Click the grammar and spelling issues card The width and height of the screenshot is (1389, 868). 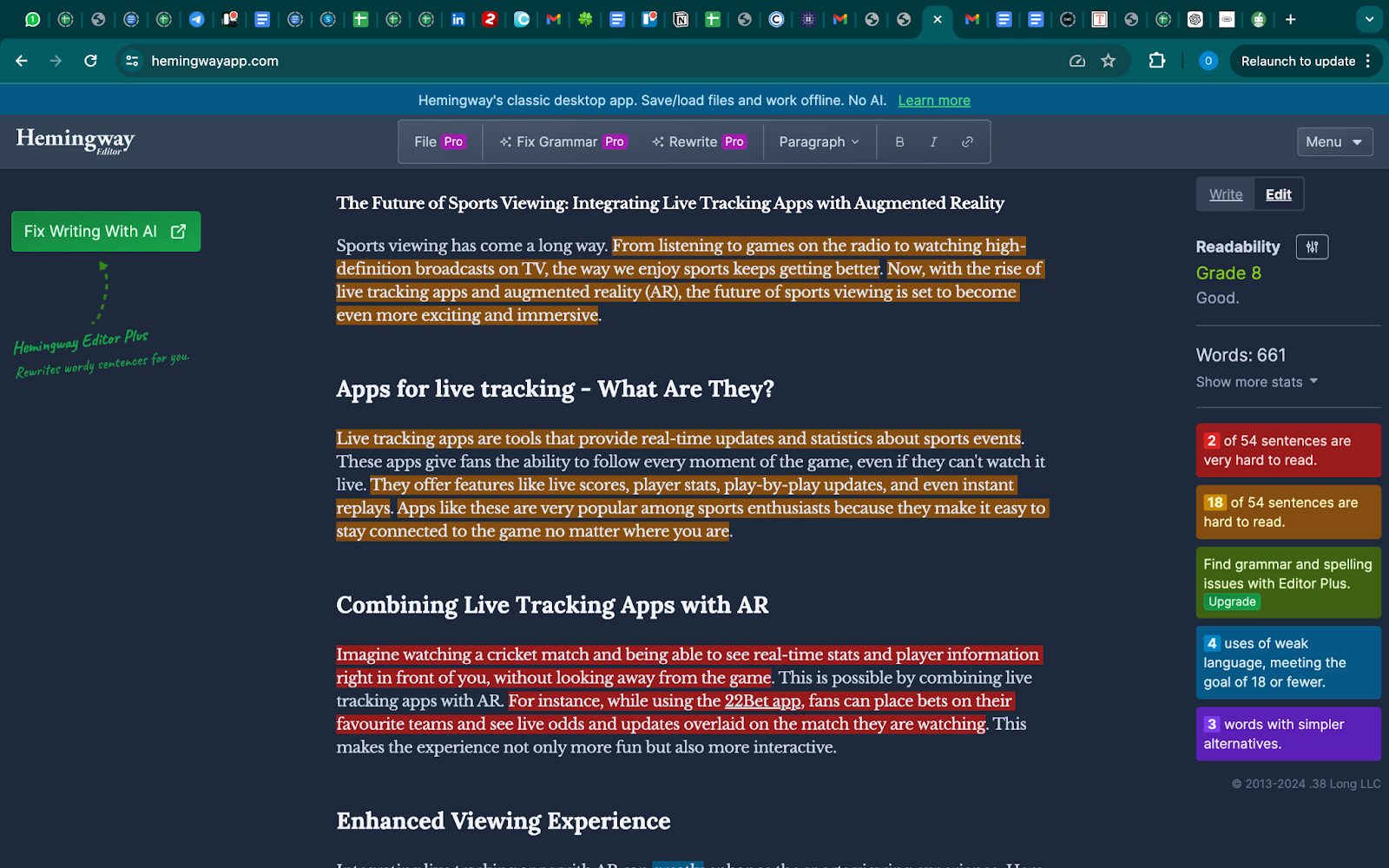(1288, 582)
